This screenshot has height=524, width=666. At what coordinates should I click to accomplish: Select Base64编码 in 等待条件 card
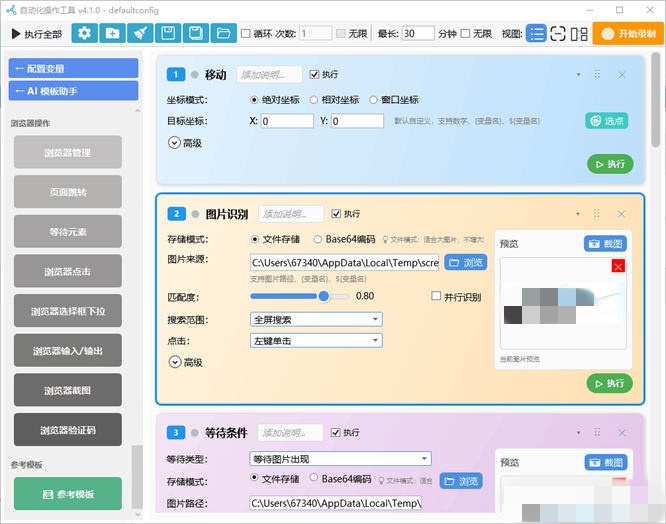[313, 477]
